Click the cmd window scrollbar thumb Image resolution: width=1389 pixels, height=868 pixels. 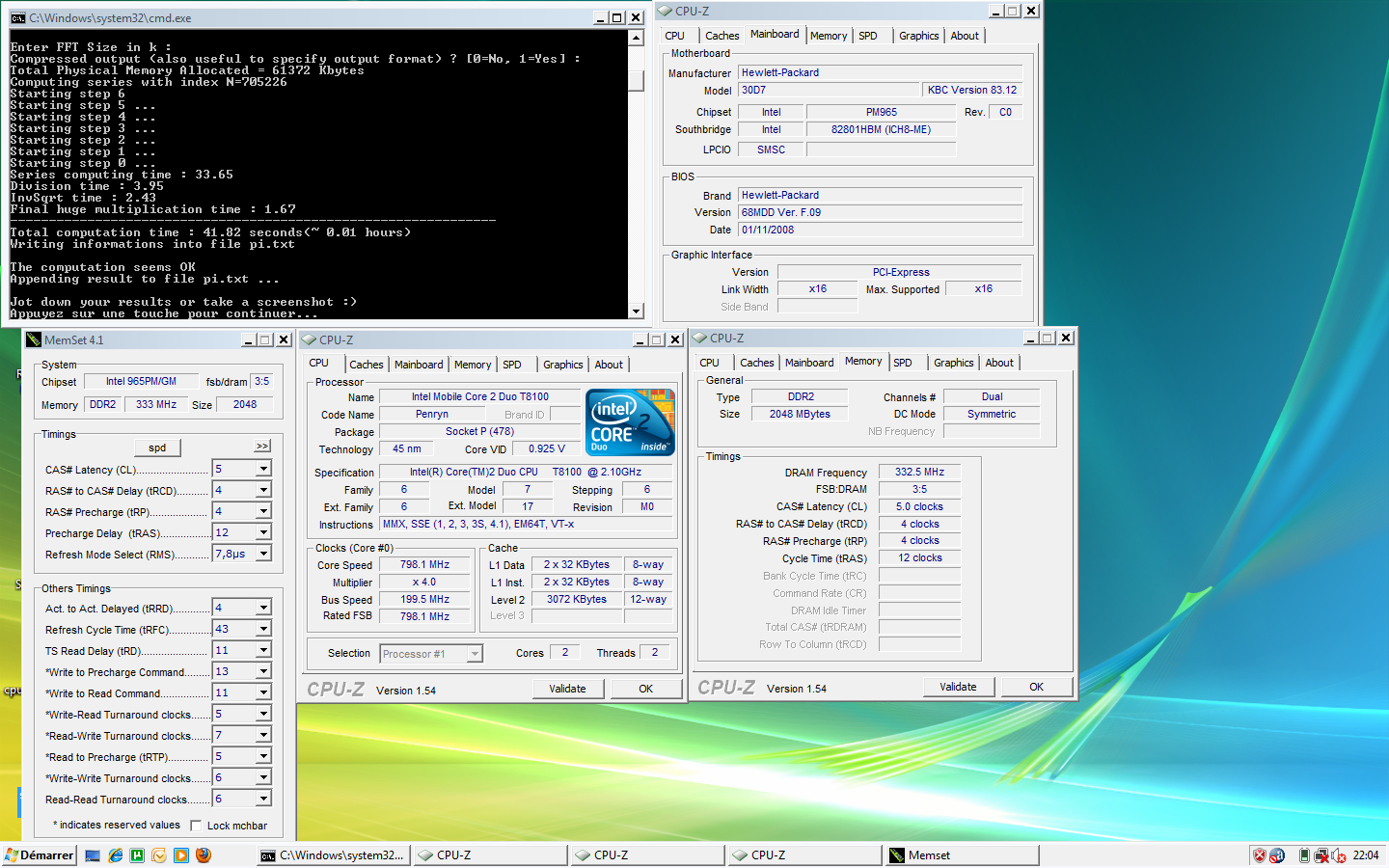pos(636,81)
